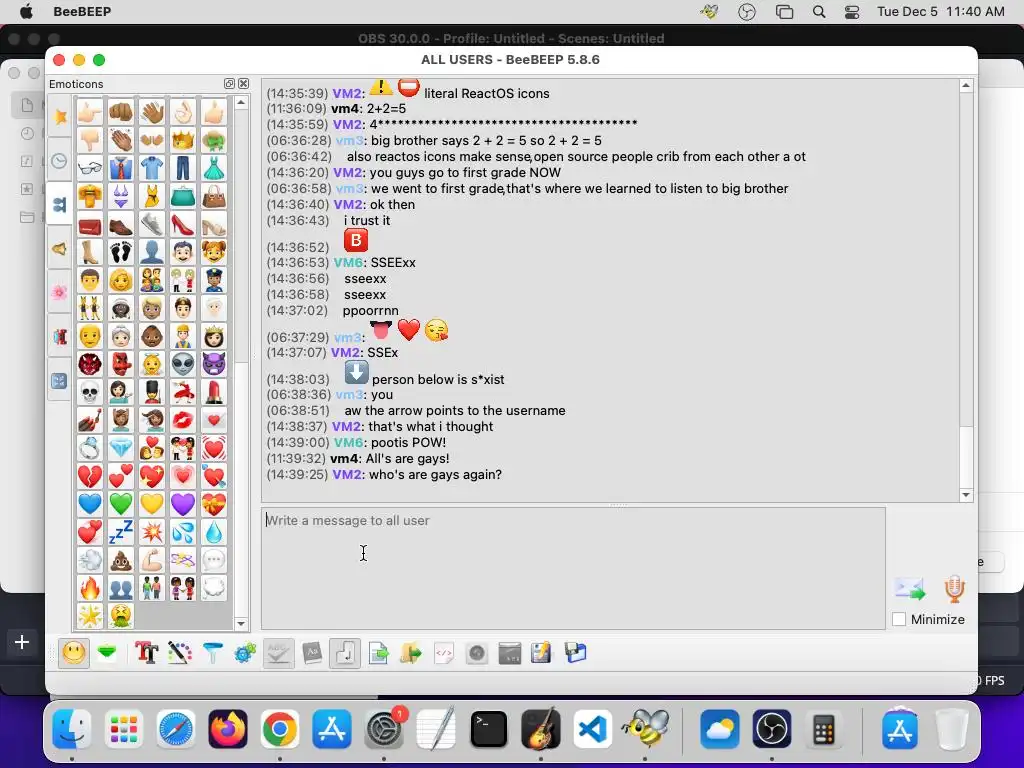The image size is (1024, 768).
Task: Open the red car places emoticon tab
Action: pyautogui.click(x=59, y=337)
